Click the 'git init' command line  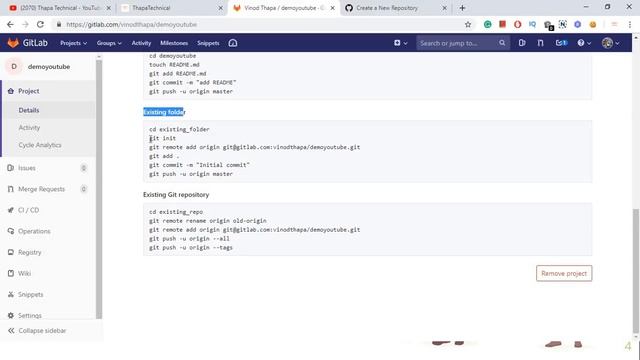162,138
